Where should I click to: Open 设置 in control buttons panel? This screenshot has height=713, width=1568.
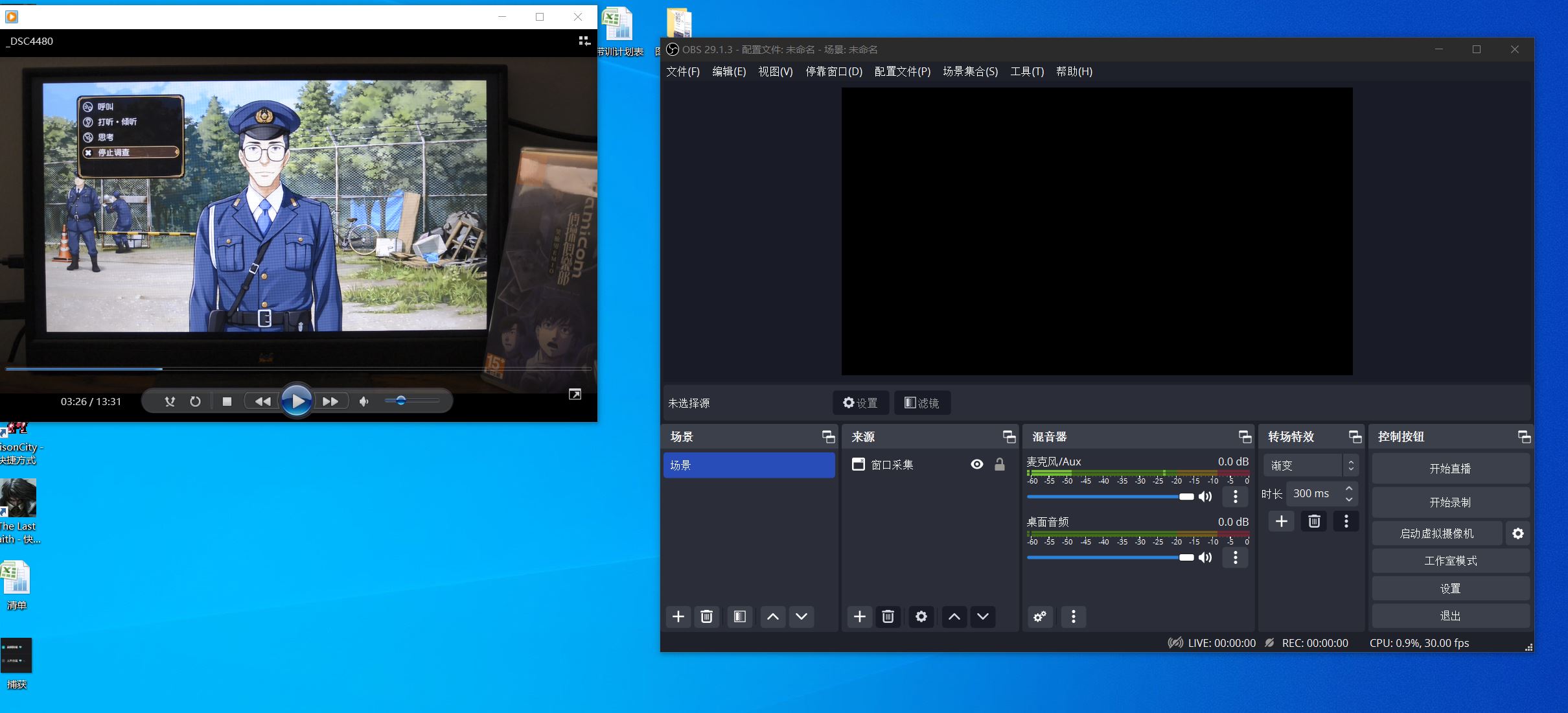[x=1451, y=589]
